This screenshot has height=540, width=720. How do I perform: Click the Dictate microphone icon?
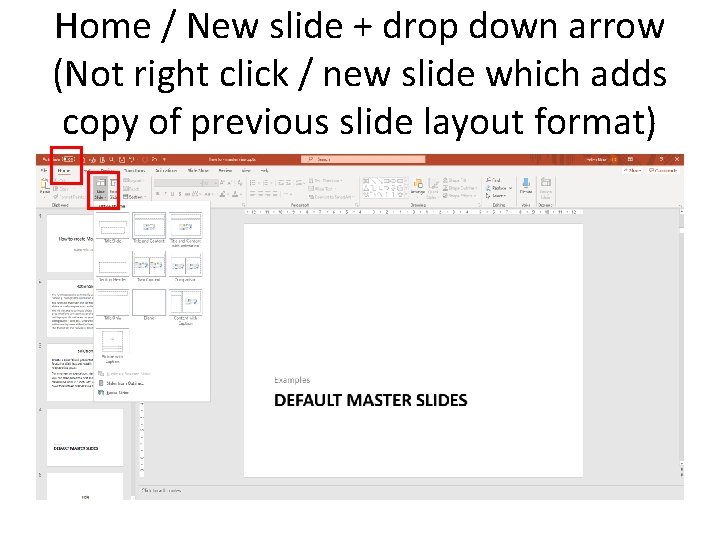tap(526, 186)
